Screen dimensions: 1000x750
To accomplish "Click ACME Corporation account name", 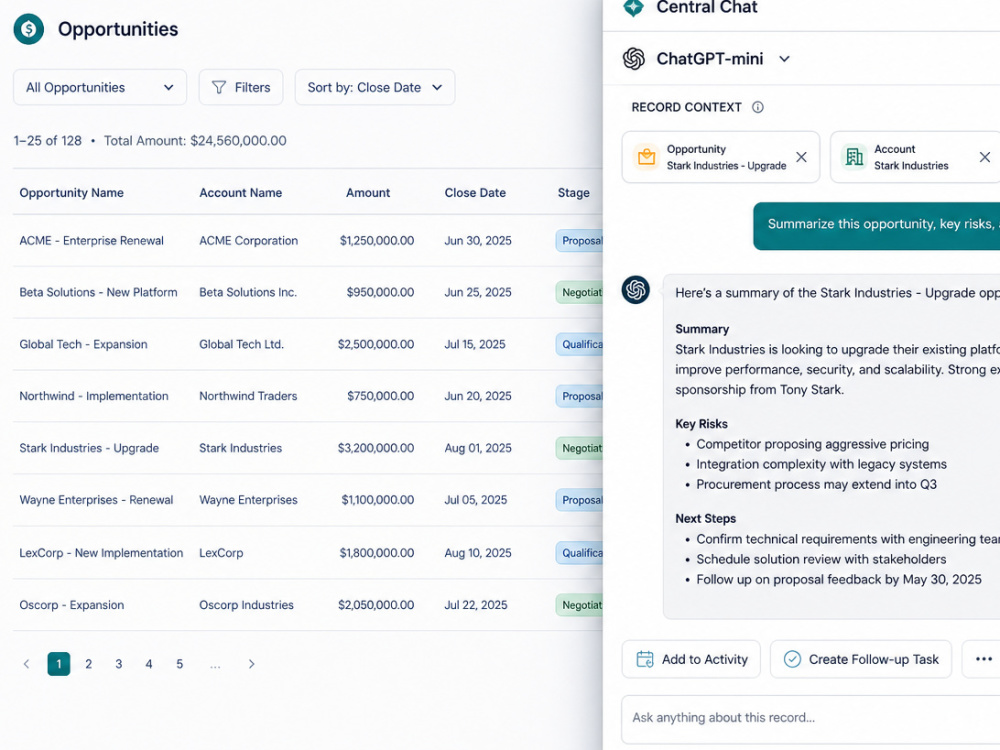I will point(248,240).
